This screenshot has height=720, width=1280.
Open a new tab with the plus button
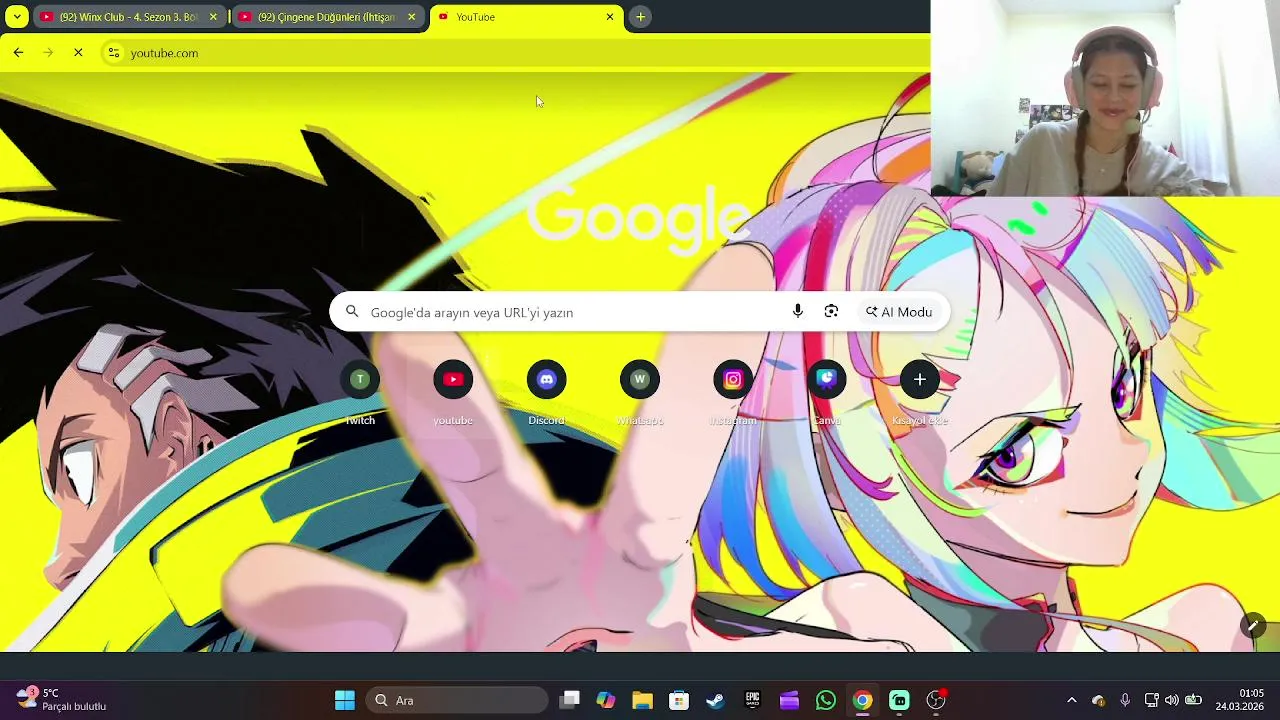pyautogui.click(x=641, y=17)
